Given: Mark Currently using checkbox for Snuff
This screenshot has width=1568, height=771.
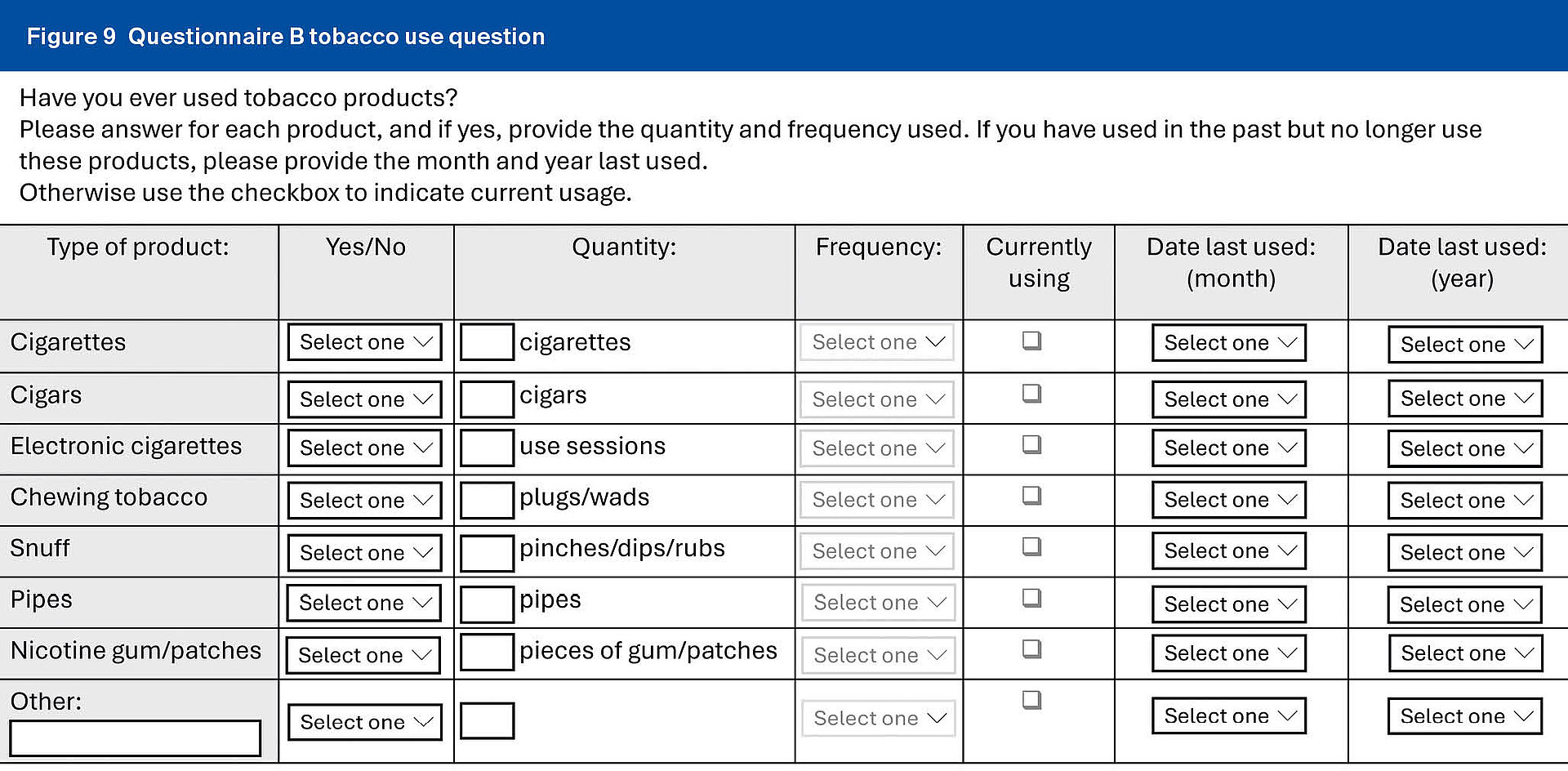Looking at the screenshot, I should (x=1031, y=546).
